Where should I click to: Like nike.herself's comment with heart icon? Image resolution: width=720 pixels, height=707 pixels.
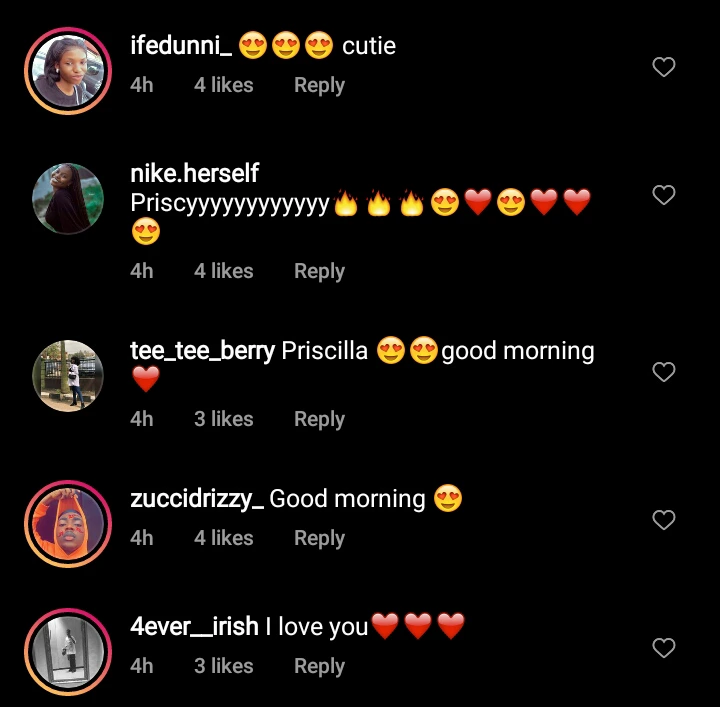coord(664,195)
